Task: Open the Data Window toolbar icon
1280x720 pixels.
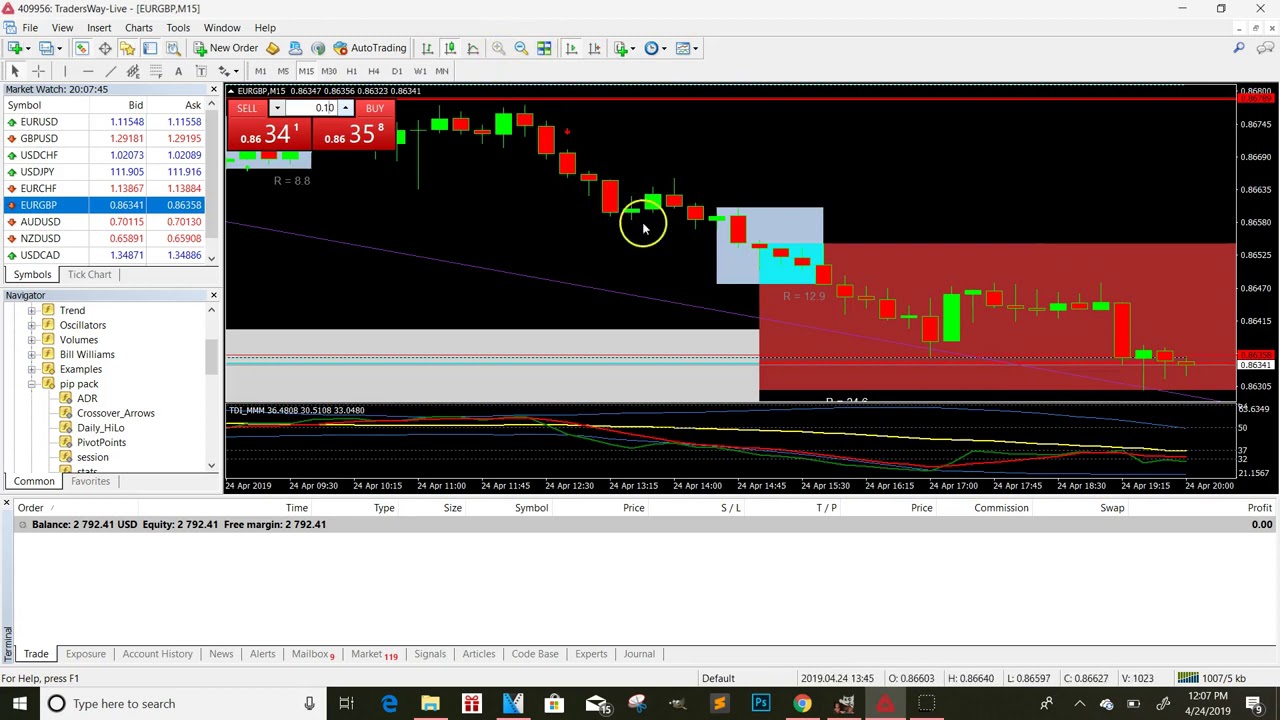Action: [105, 48]
